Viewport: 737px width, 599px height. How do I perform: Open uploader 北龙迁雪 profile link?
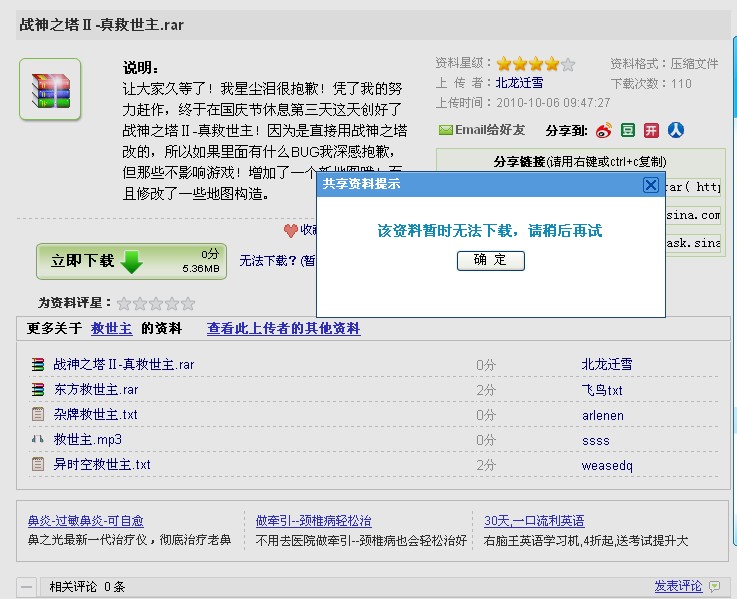coord(519,83)
